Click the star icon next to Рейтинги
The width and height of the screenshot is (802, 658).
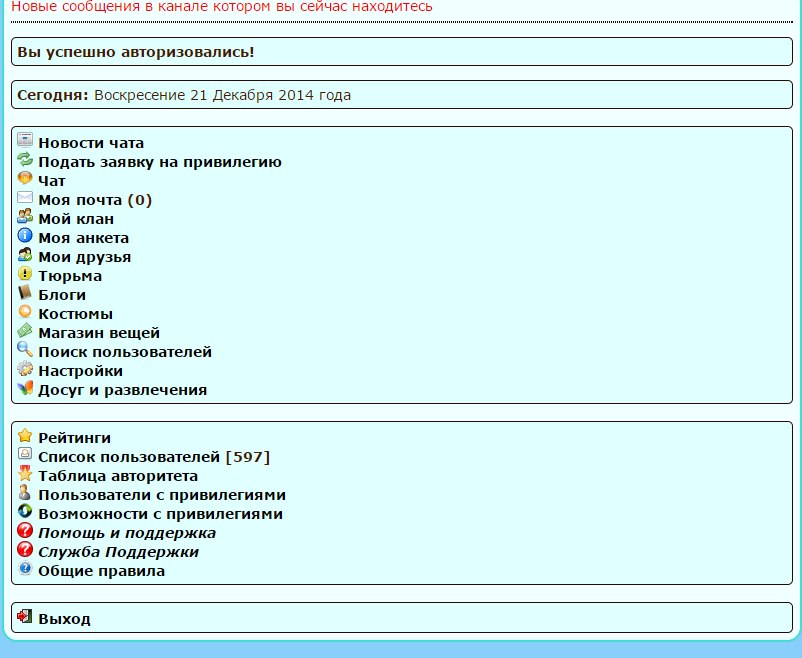coord(25,437)
